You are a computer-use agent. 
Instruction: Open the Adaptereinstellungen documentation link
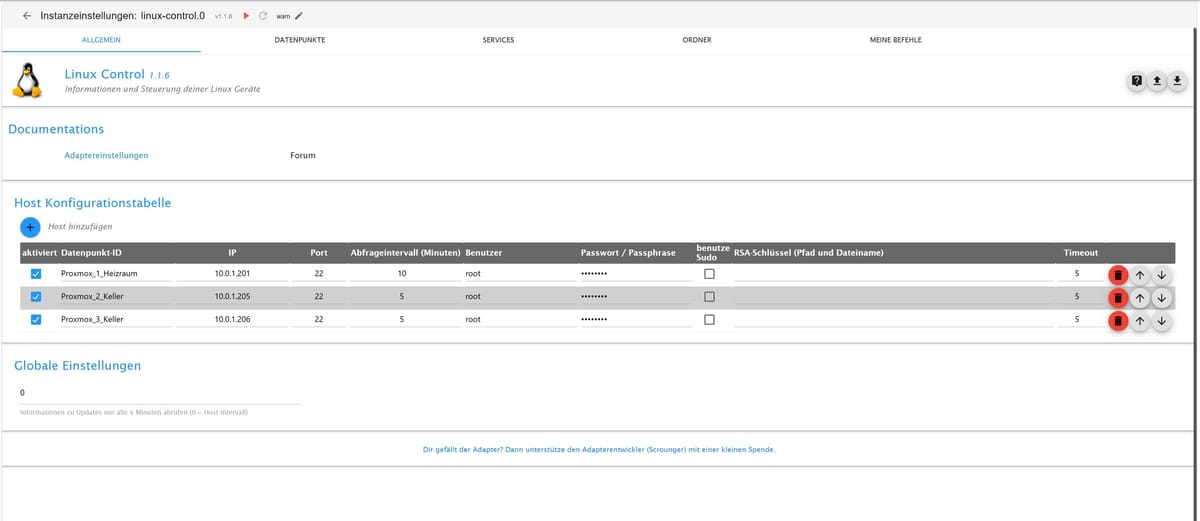click(x=106, y=155)
